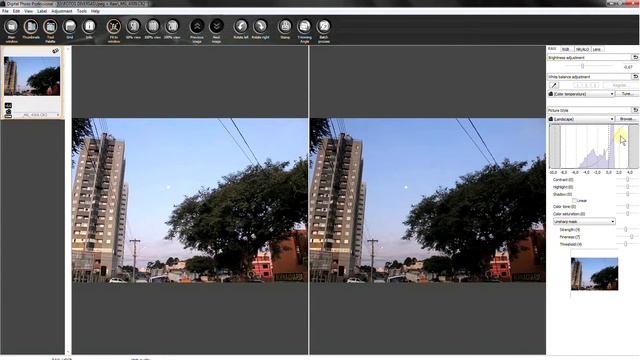
Task: Rotate the image right
Action: [x=260, y=27]
